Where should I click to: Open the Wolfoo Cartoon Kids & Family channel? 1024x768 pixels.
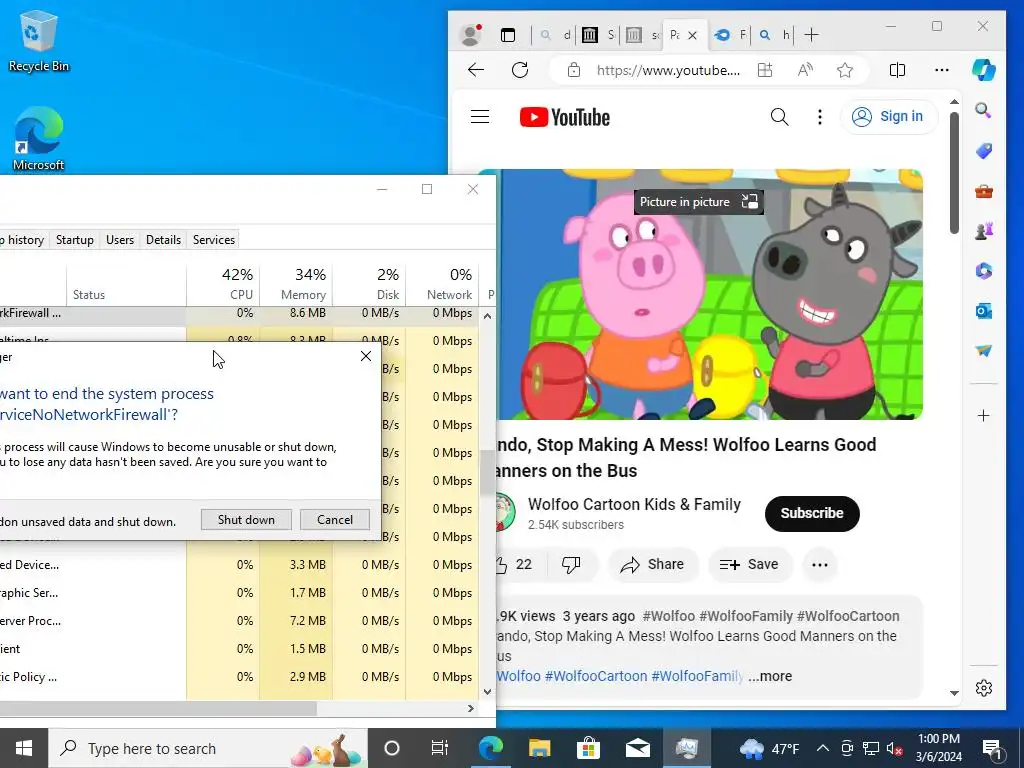(634, 504)
